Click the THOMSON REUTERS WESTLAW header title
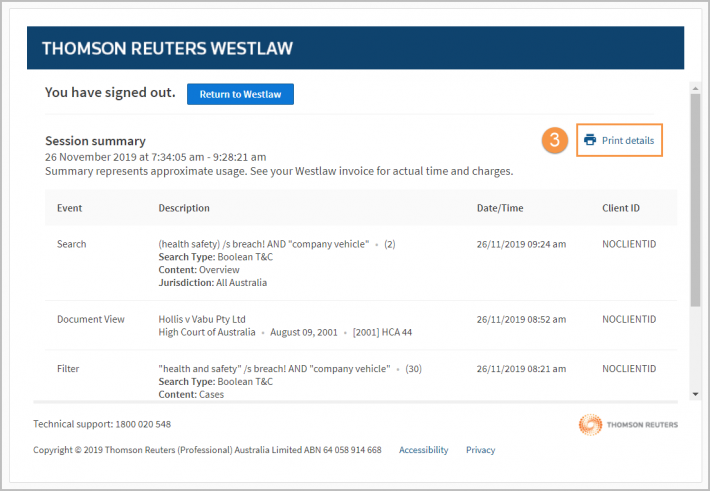This screenshot has height=491, width=710. coord(168,48)
